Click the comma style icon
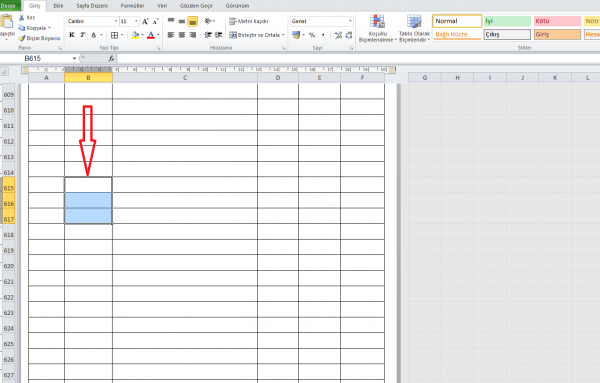This screenshot has width=600, height=383. (323, 35)
